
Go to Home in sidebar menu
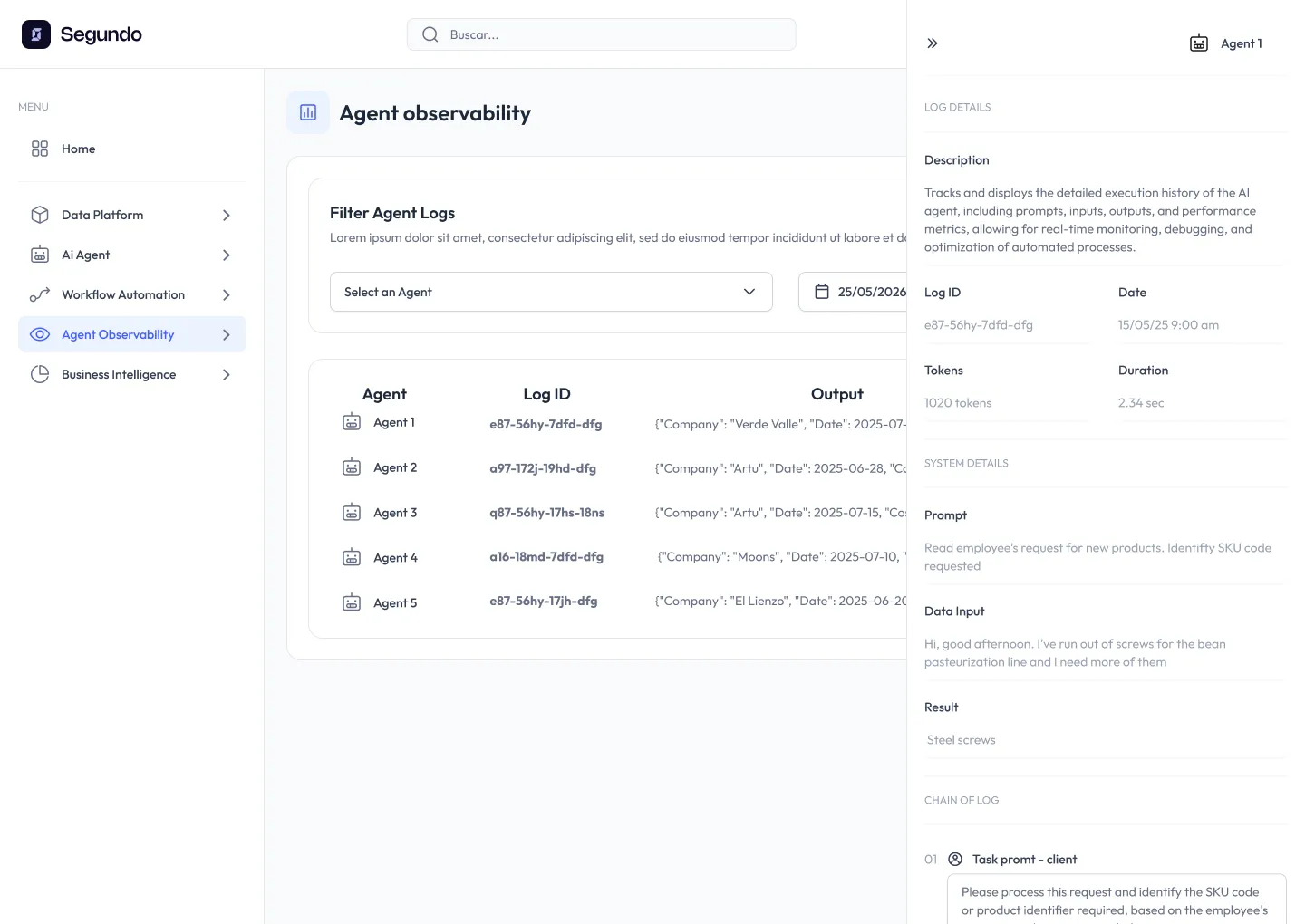[78, 149]
